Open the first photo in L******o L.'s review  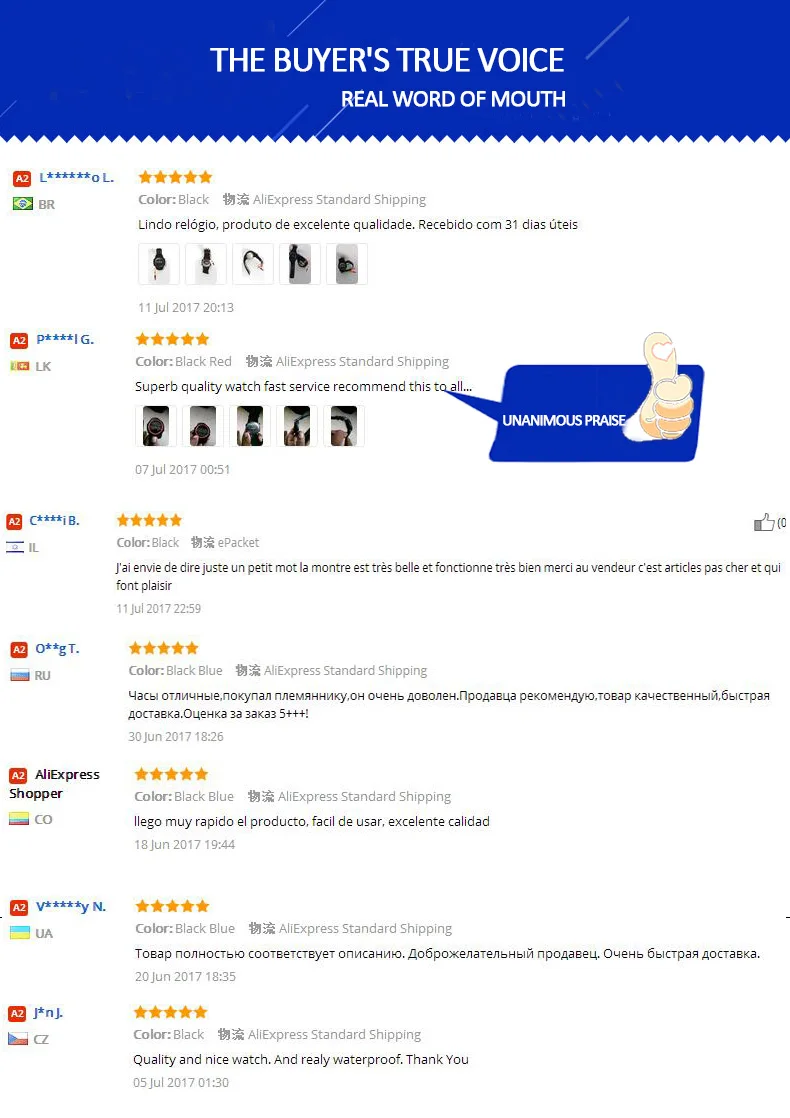tap(158, 264)
